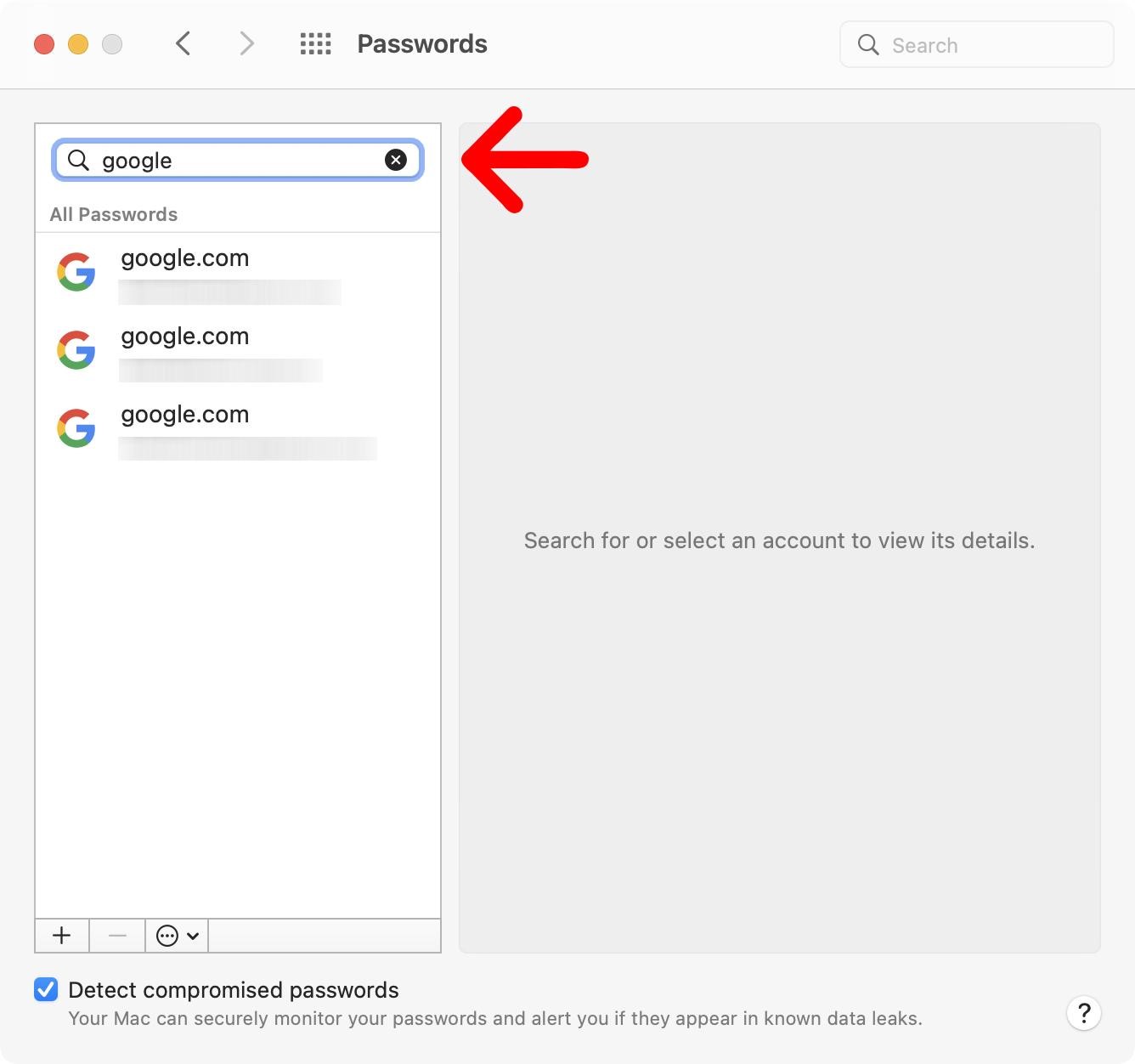Image resolution: width=1135 pixels, height=1064 pixels.
Task: Click the grid icon beside Passwords title
Action: click(x=315, y=43)
